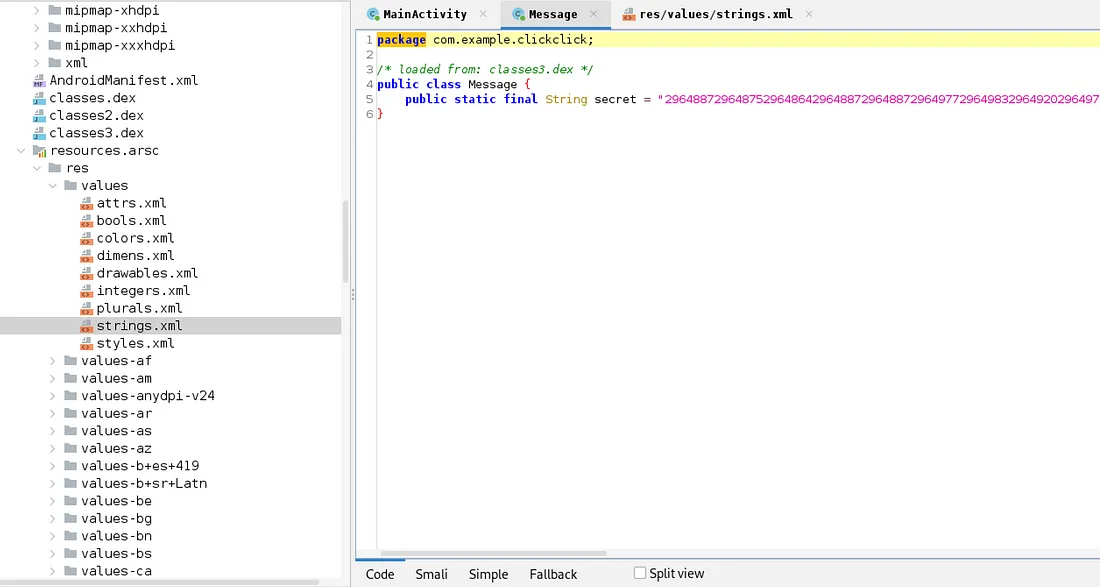Click the code editor horizontal scrollbar

[494, 553]
